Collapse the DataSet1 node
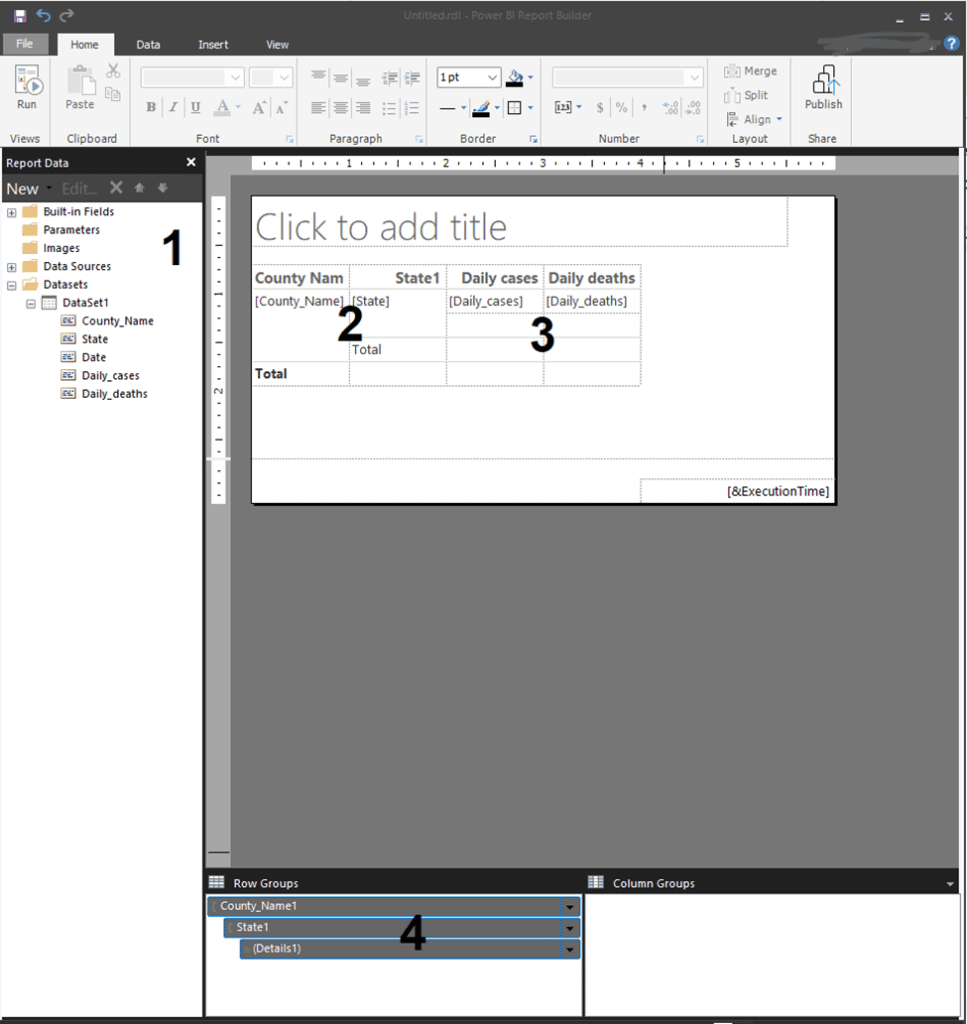967x1024 pixels. point(31,304)
